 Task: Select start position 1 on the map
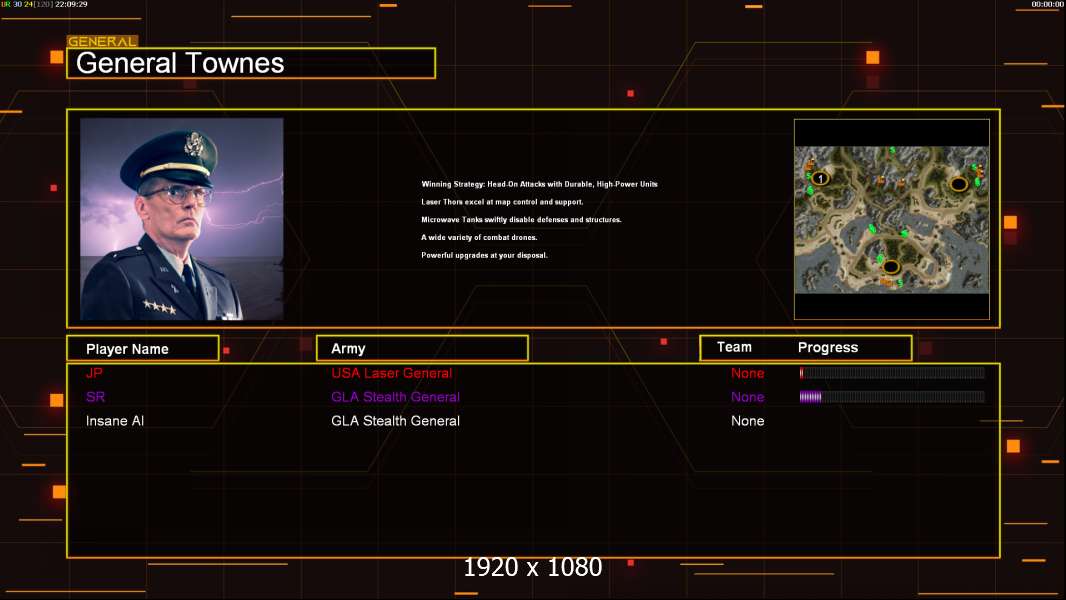tap(821, 179)
